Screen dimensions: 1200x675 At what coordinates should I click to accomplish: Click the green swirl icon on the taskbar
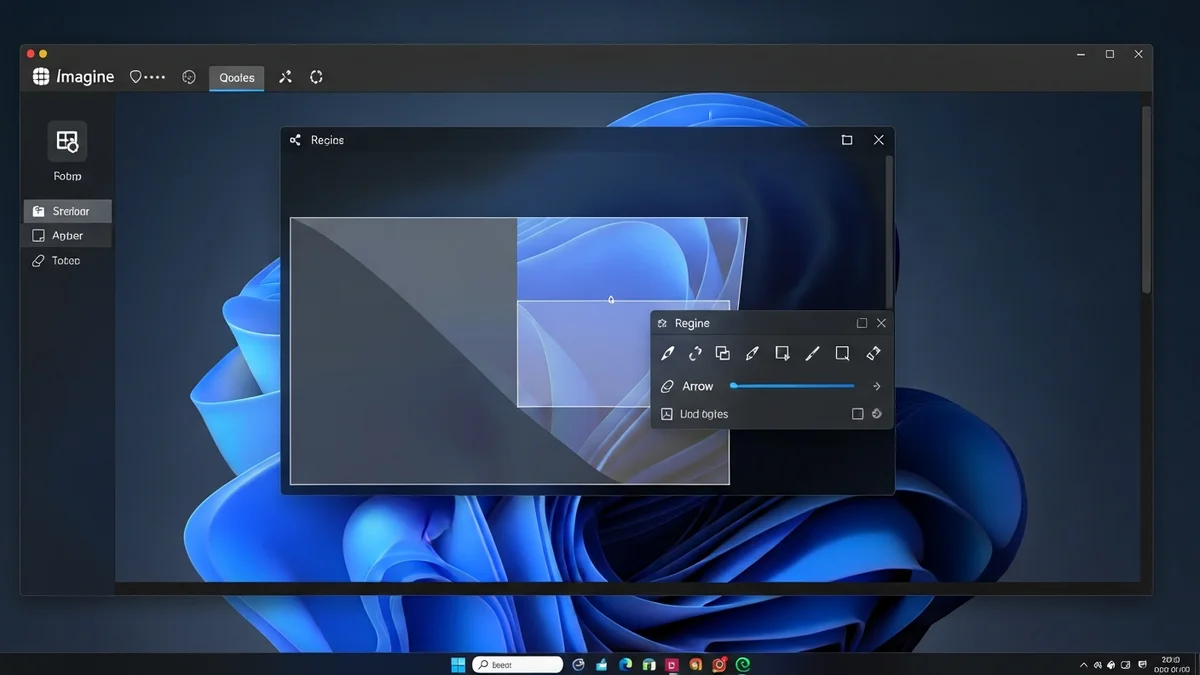(743, 665)
